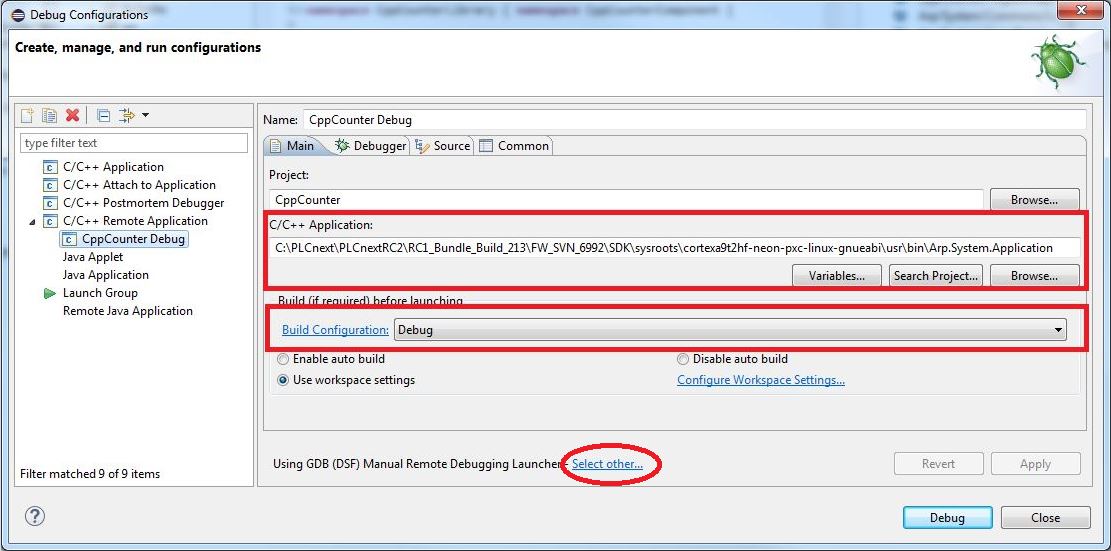This screenshot has height=551, width=1111.
Task: Click the Revert button
Action: tap(938, 464)
